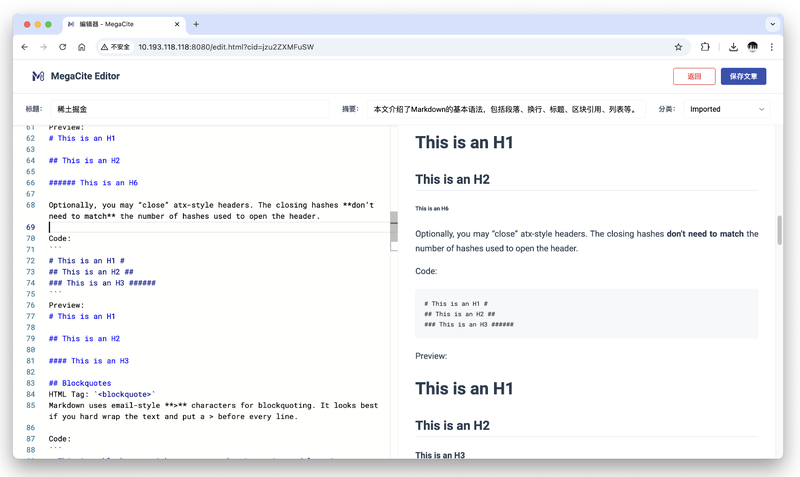Click editor line 64 '## This is an H2'
The height and width of the screenshot is (477, 800).
84,161
